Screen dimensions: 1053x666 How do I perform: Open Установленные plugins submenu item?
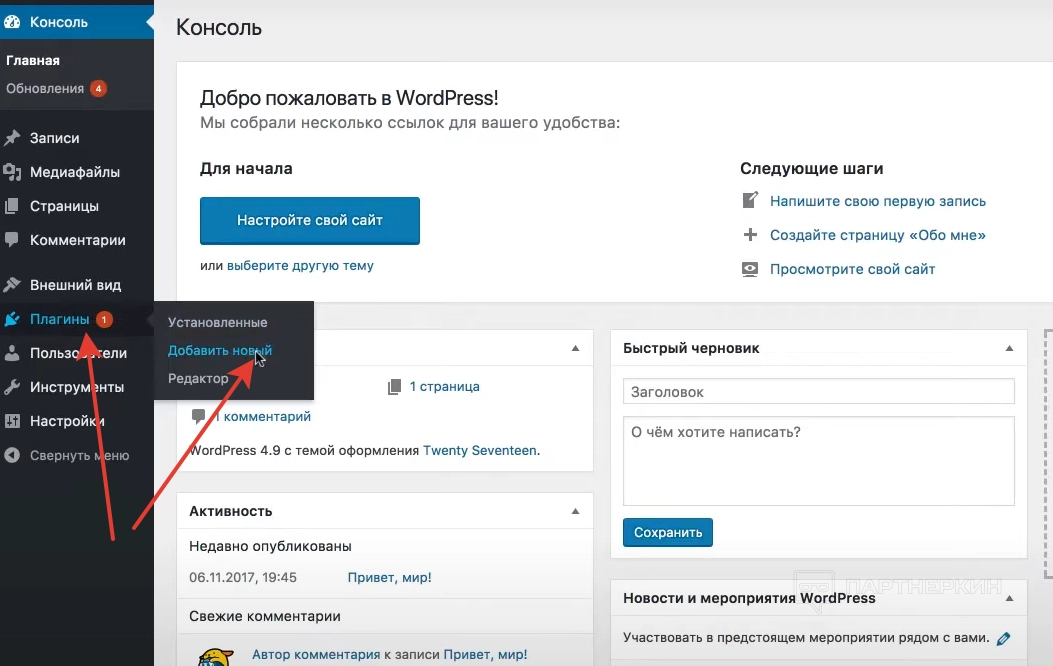point(217,323)
